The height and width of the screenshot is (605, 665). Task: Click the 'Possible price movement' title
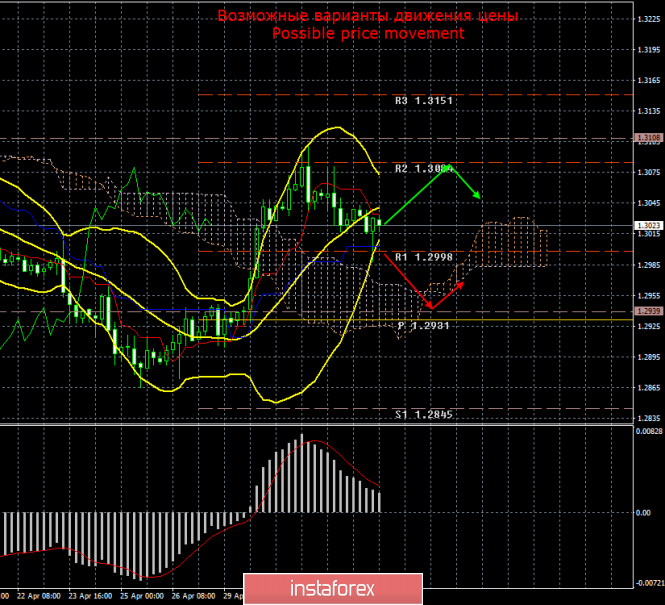(x=368, y=33)
